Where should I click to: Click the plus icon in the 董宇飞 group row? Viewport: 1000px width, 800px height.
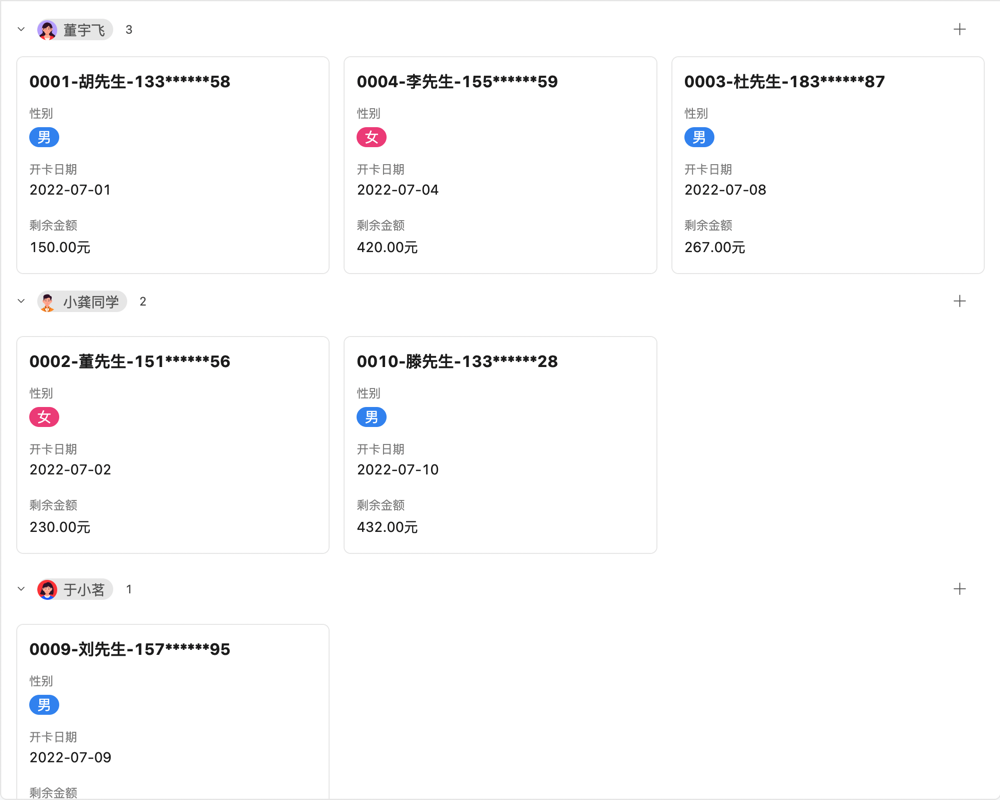[960, 29]
